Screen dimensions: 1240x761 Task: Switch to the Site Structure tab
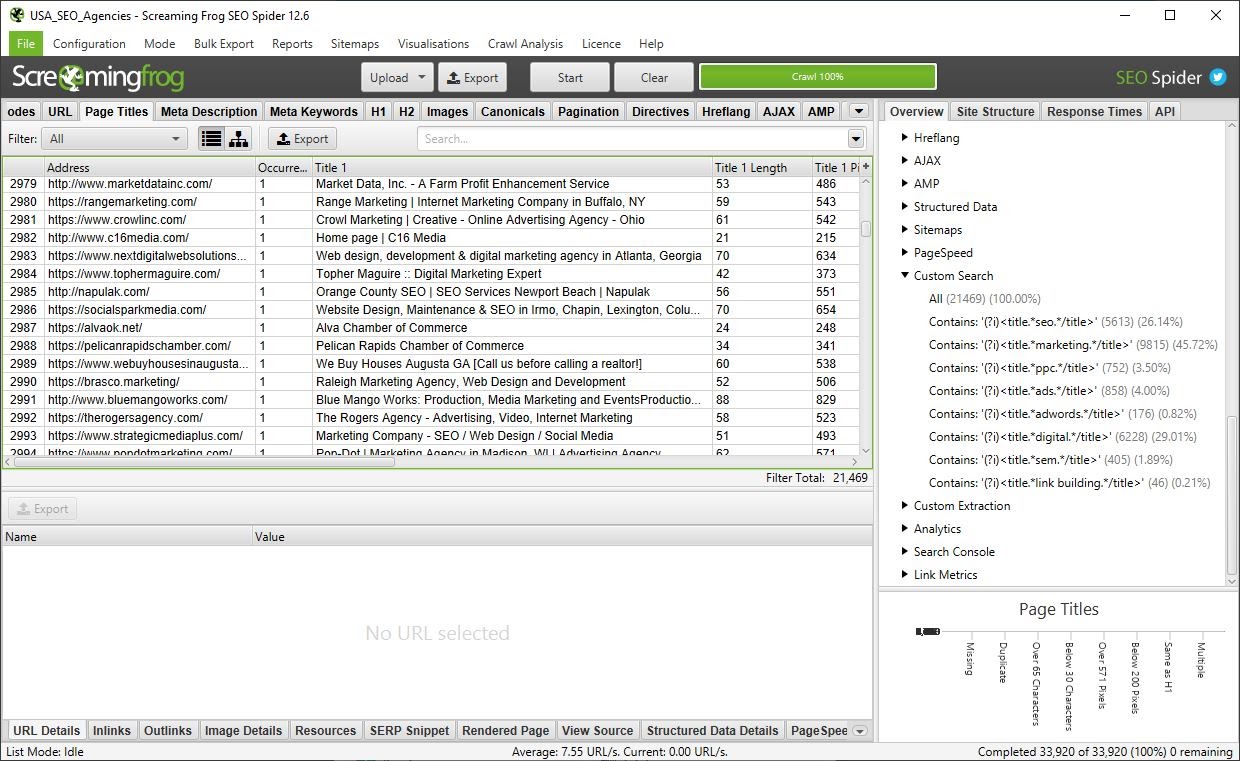[994, 111]
